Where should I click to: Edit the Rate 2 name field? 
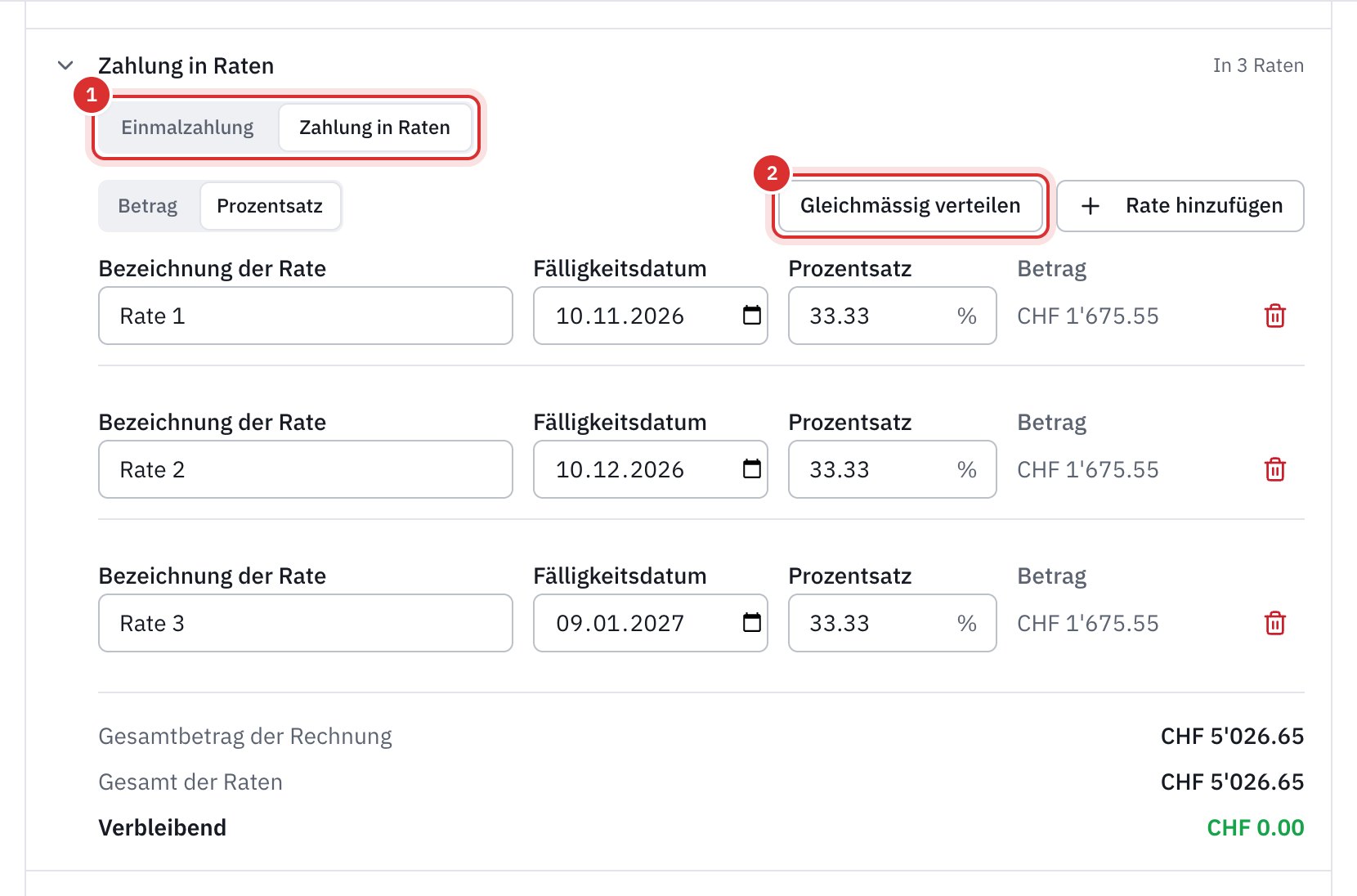pos(306,469)
